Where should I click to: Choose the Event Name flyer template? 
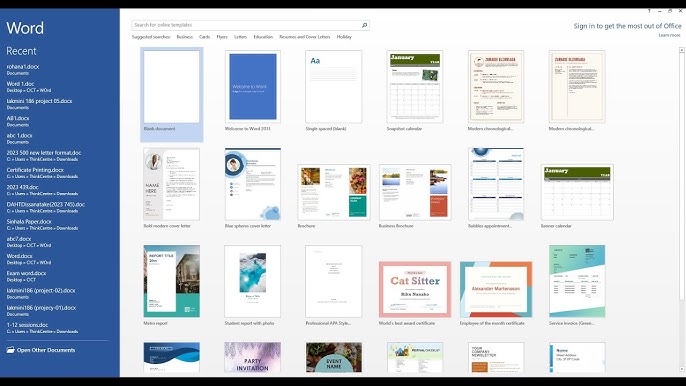click(333, 358)
